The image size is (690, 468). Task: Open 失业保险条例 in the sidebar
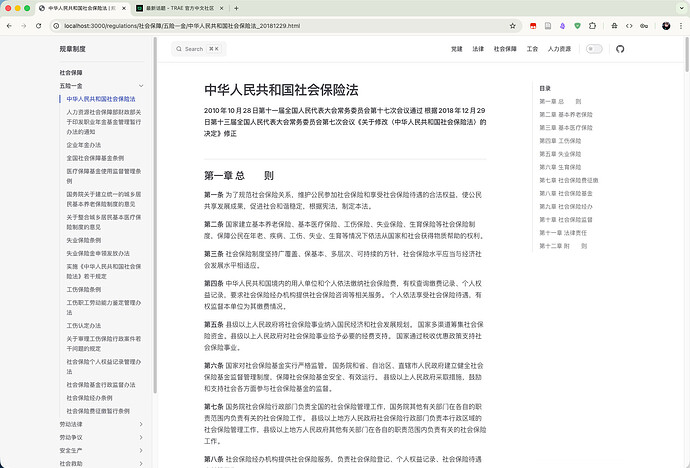[82, 242]
